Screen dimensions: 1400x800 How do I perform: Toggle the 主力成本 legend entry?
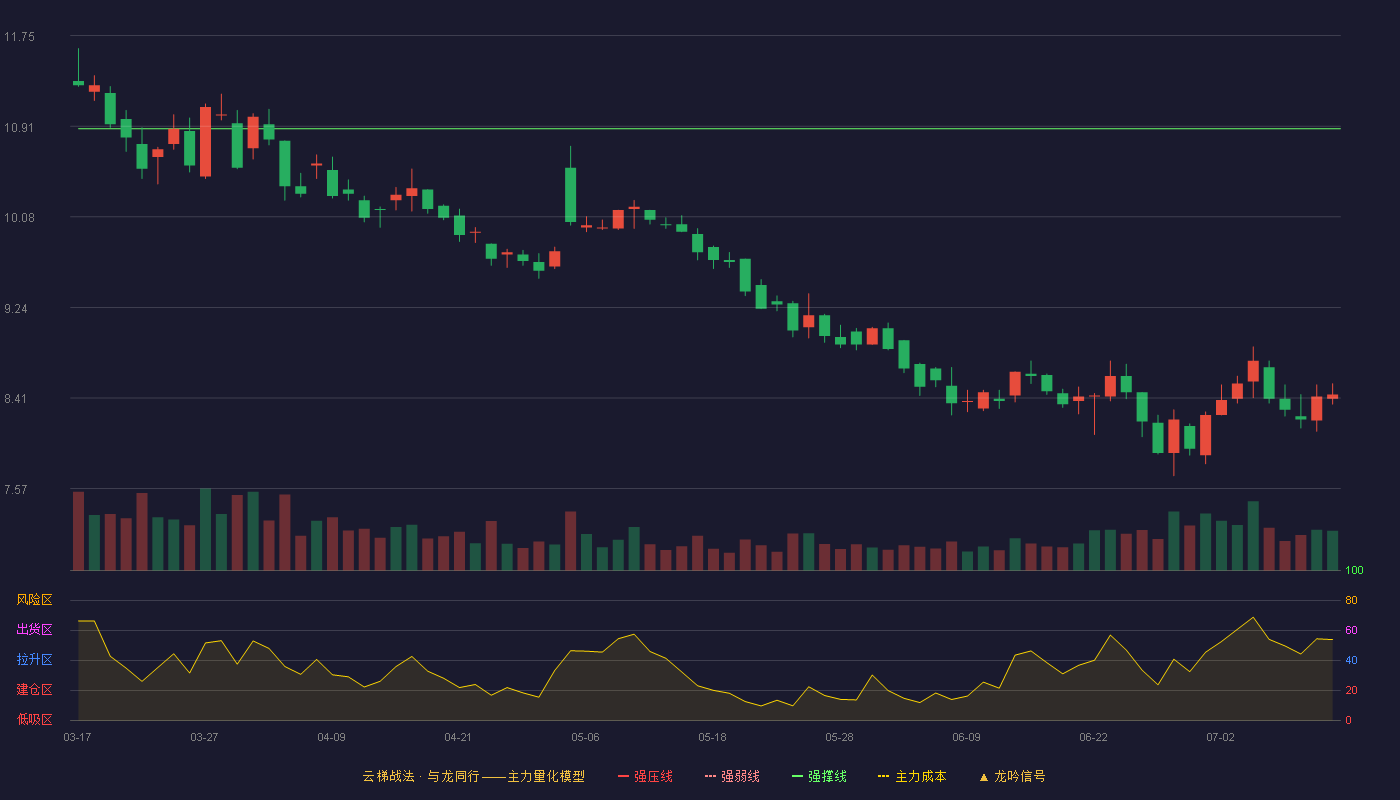point(912,776)
